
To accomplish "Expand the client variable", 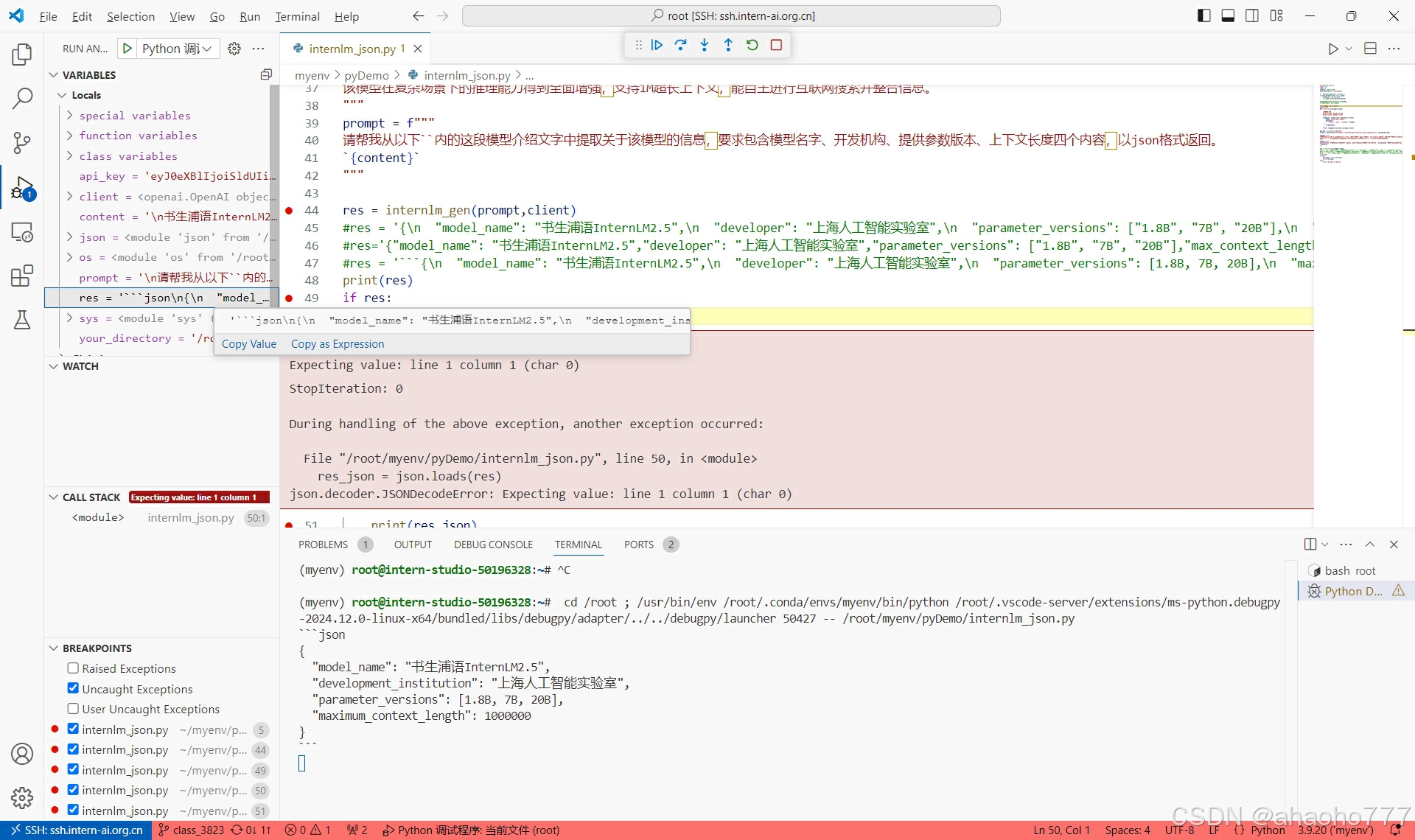I will [70, 196].
